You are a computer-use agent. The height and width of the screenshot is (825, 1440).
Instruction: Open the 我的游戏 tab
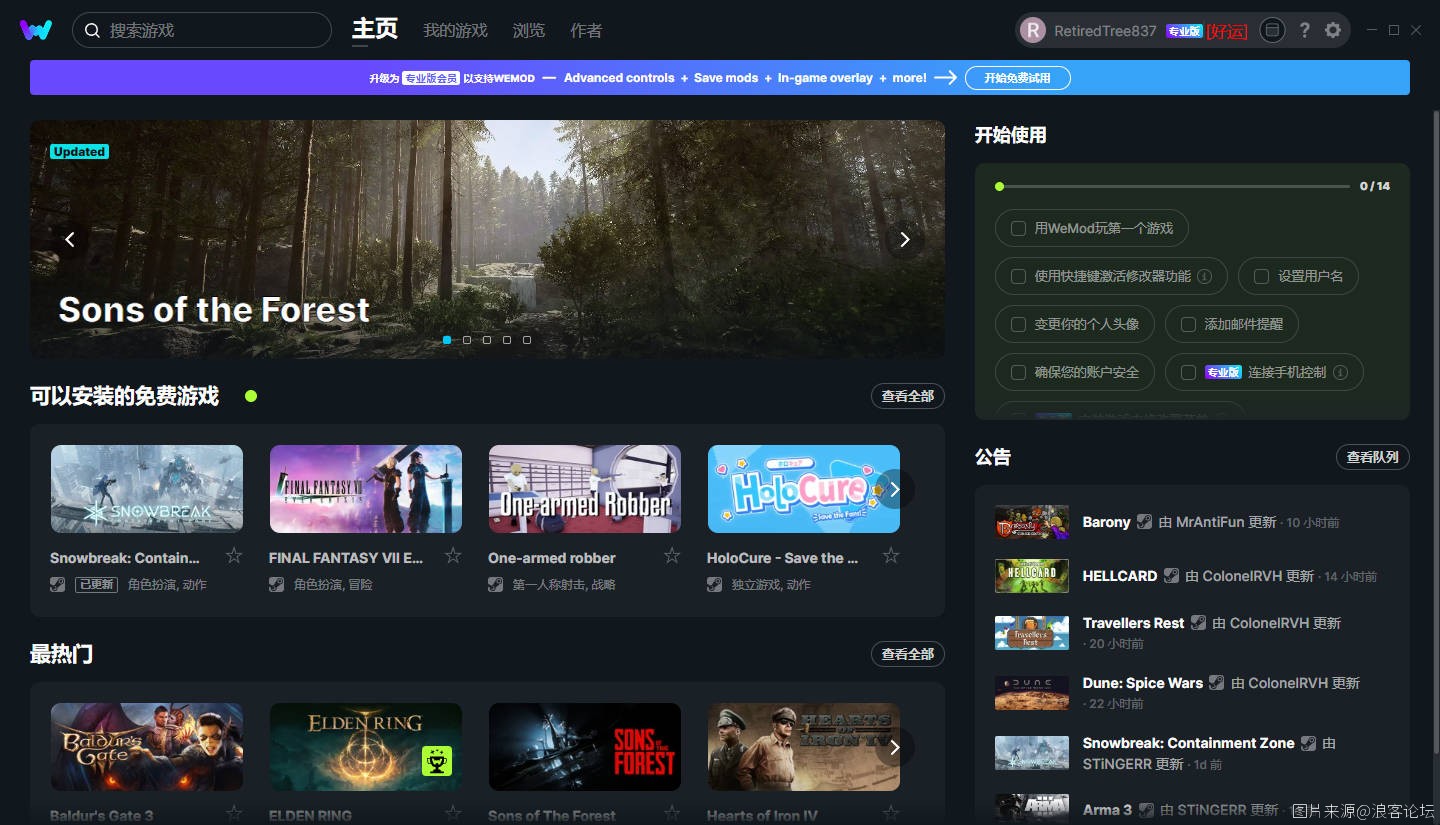tap(455, 31)
